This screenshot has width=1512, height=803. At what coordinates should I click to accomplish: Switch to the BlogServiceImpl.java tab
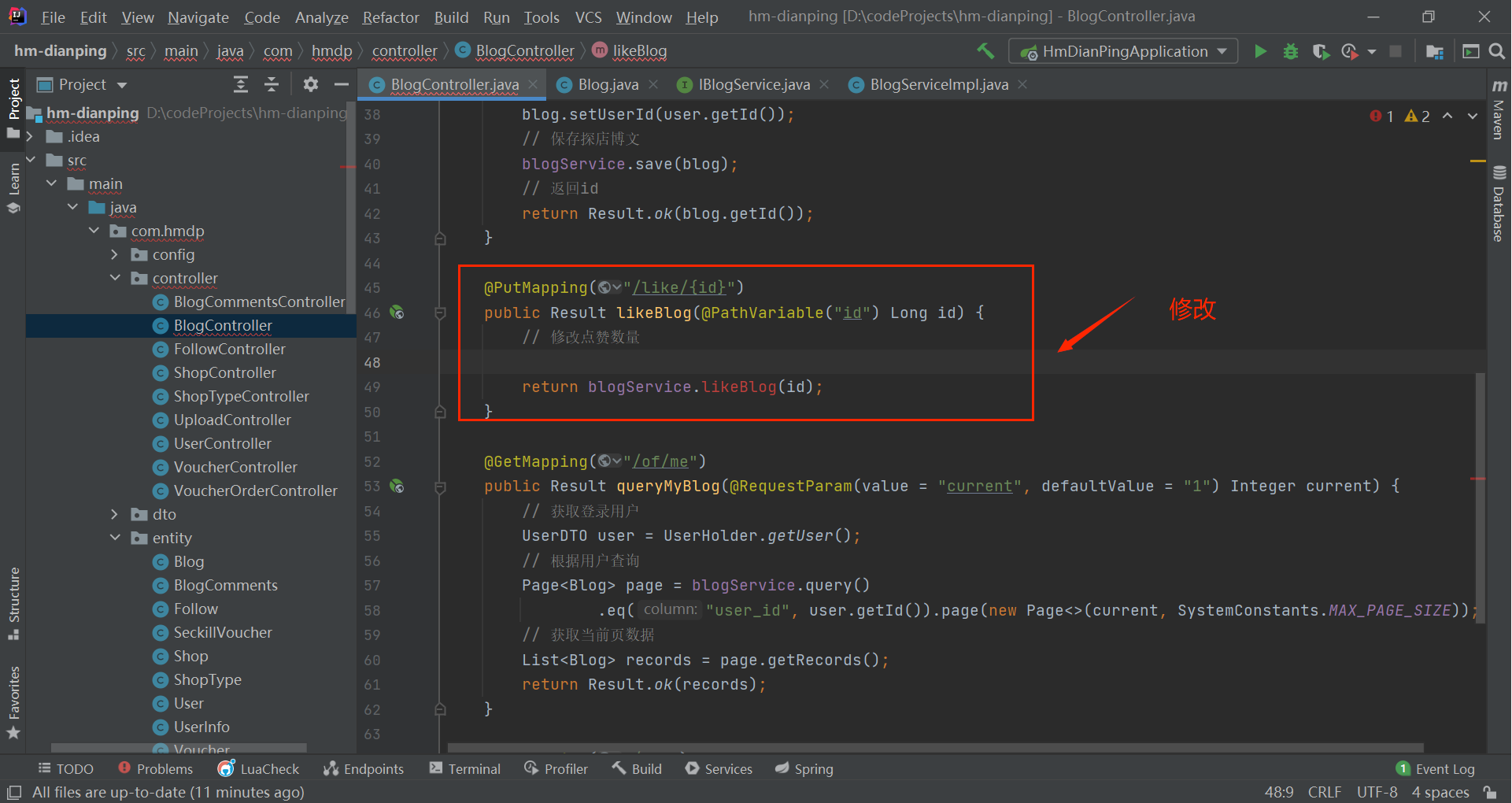click(x=938, y=84)
